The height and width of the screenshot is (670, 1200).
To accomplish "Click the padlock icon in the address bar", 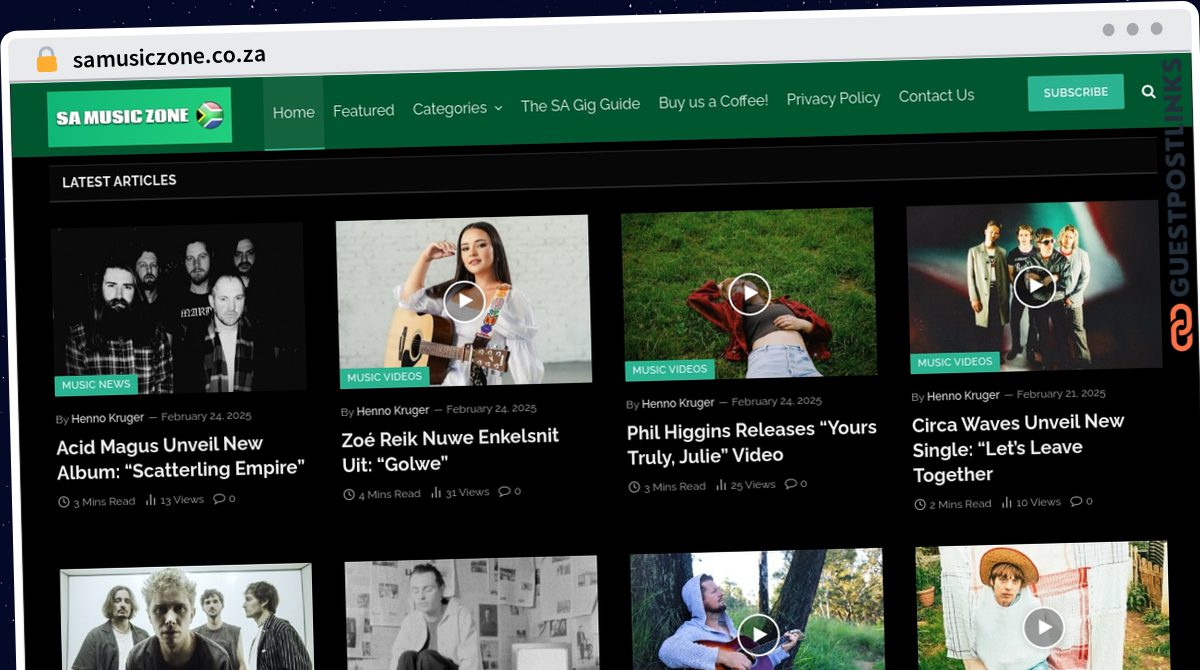I will pos(45,56).
